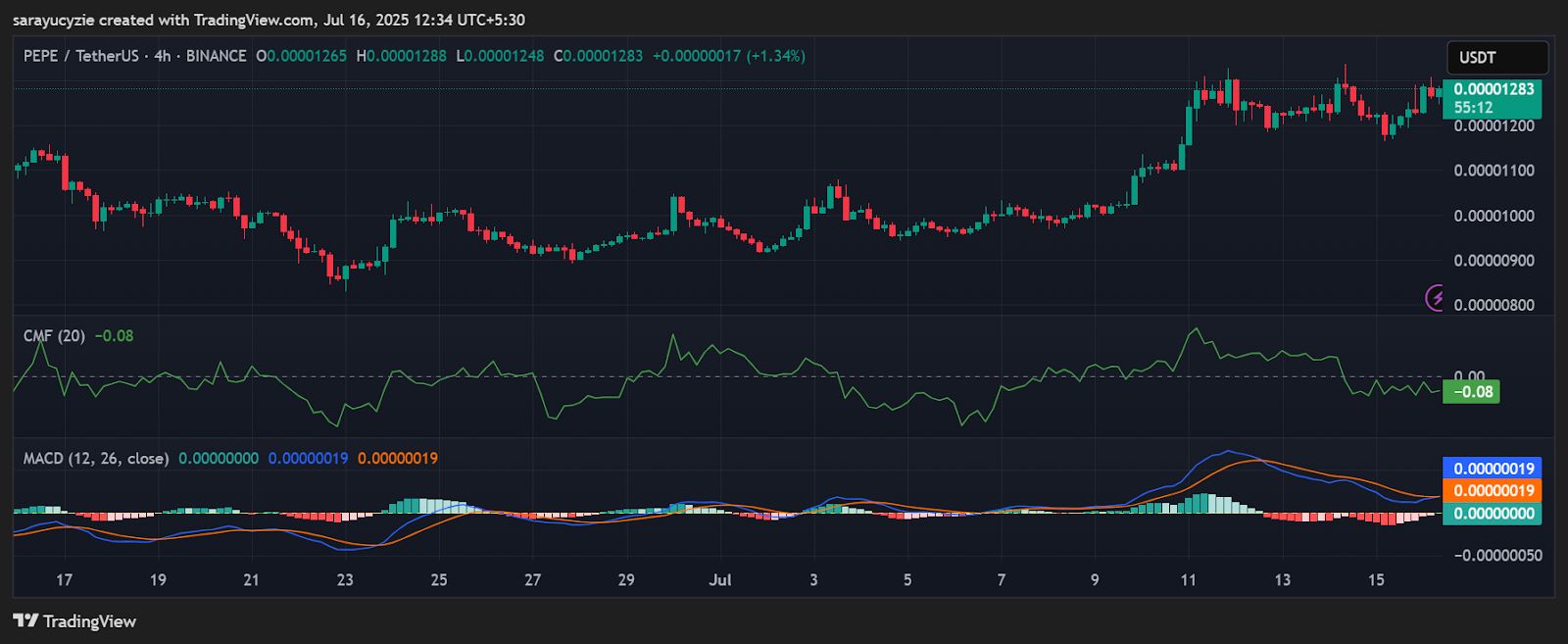Screen dimensions: 1568x644
Task: Click the PEPE / TetherUS symbol title
Action: [81, 56]
